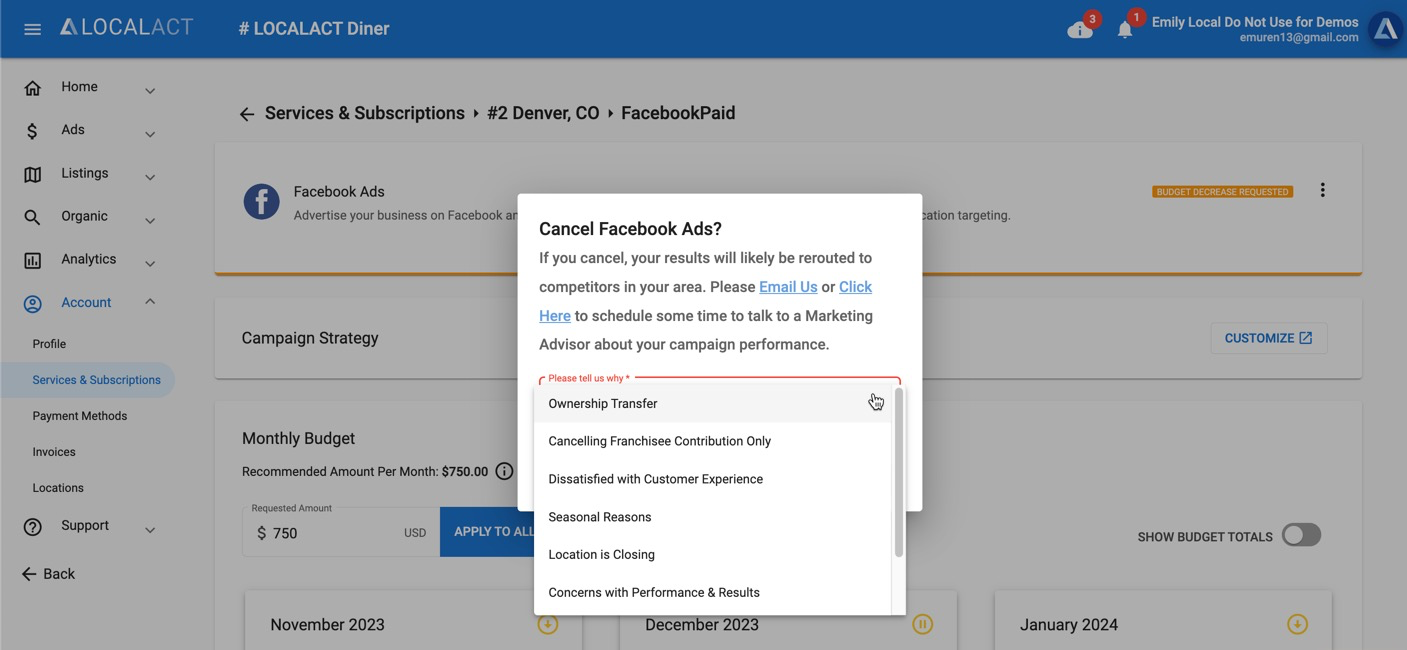The width and height of the screenshot is (1407, 650).
Task: Choose Dissatisfied with Customer Experience
Action: click(x=712, y=479)
